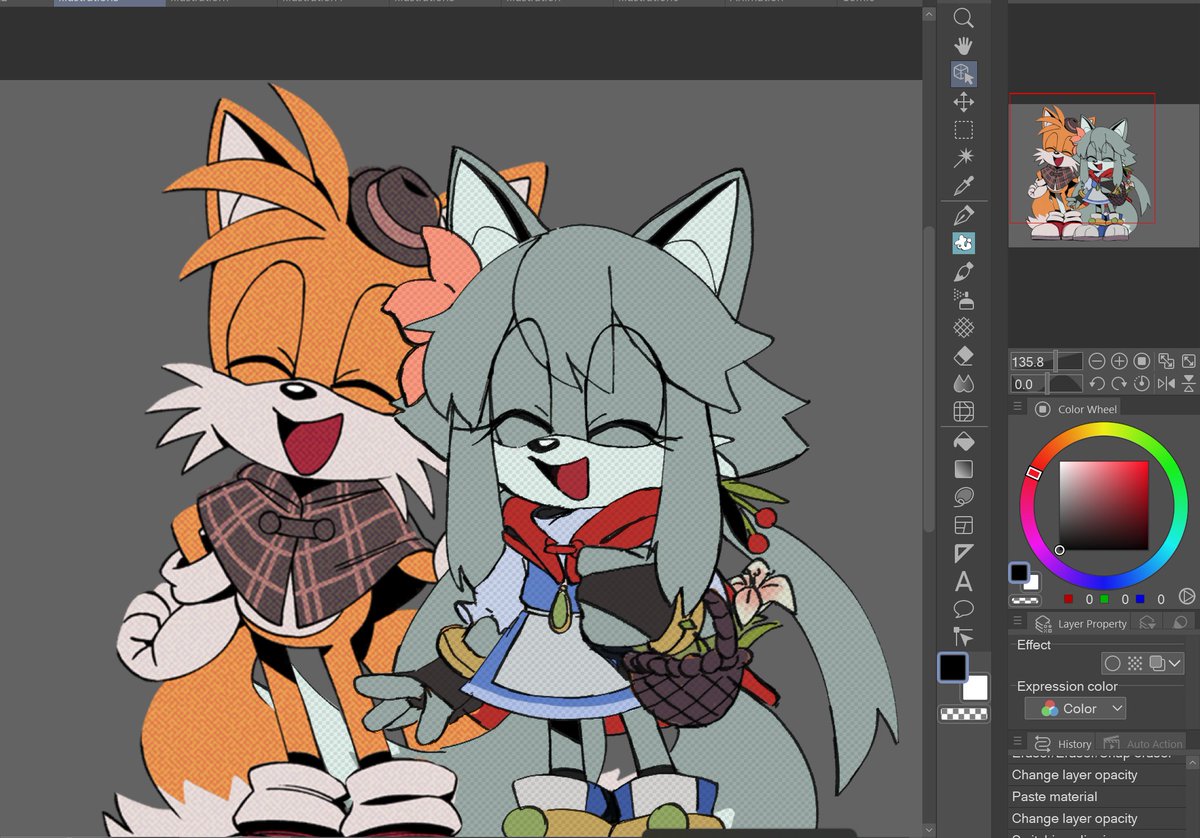Image resolution: width=1200 pixels, height=838 pixels.
Task: Select the Zoom tool
Action: [x=963, y=17]
